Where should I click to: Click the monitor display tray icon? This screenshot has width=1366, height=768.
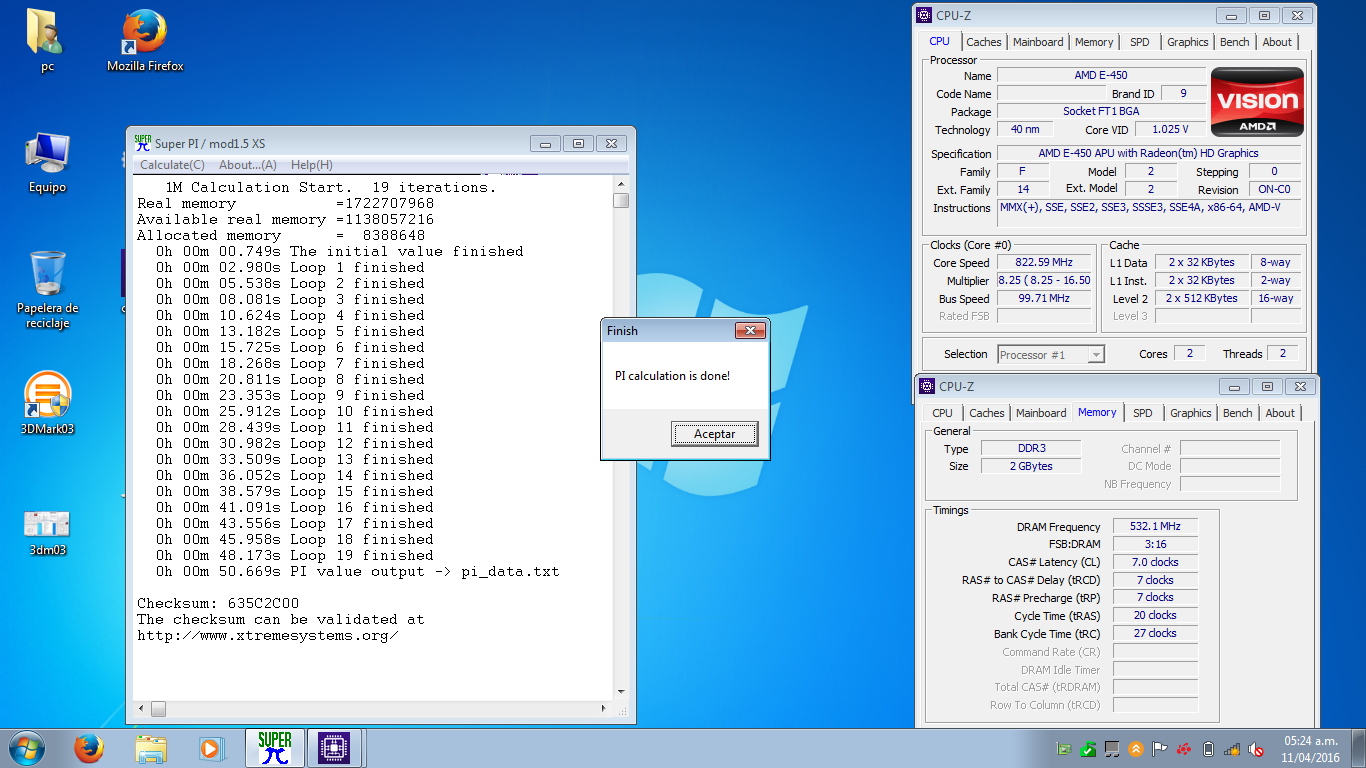[x=1112, y=749]
